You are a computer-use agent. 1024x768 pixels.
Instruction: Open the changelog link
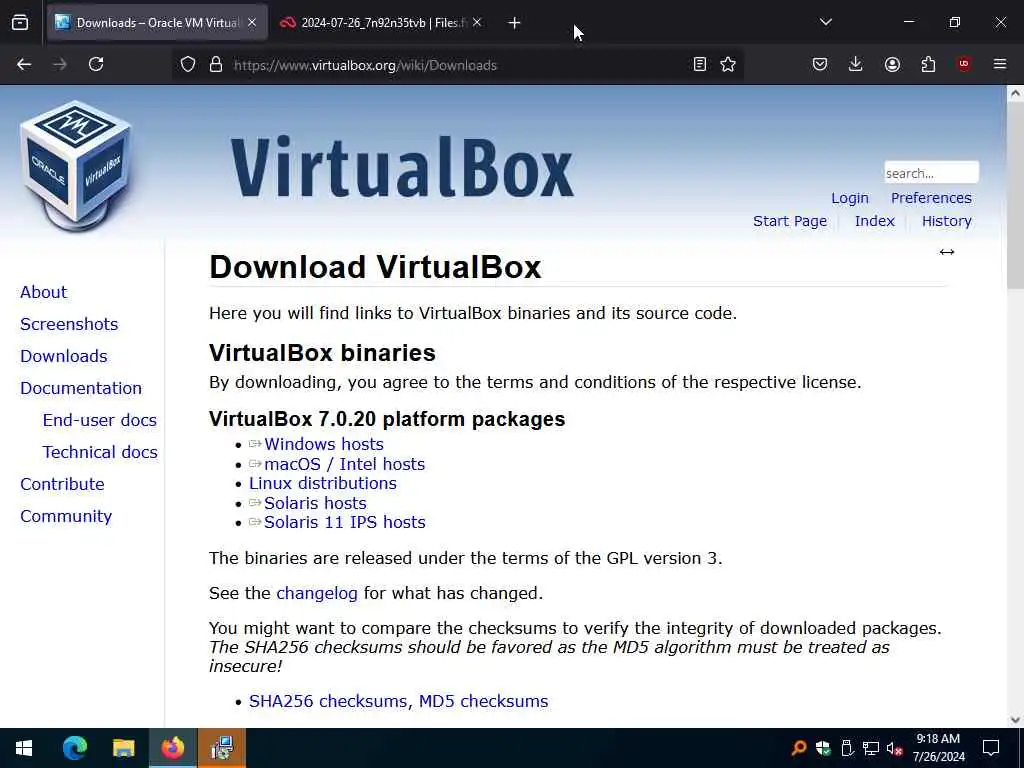pos(317,594)
